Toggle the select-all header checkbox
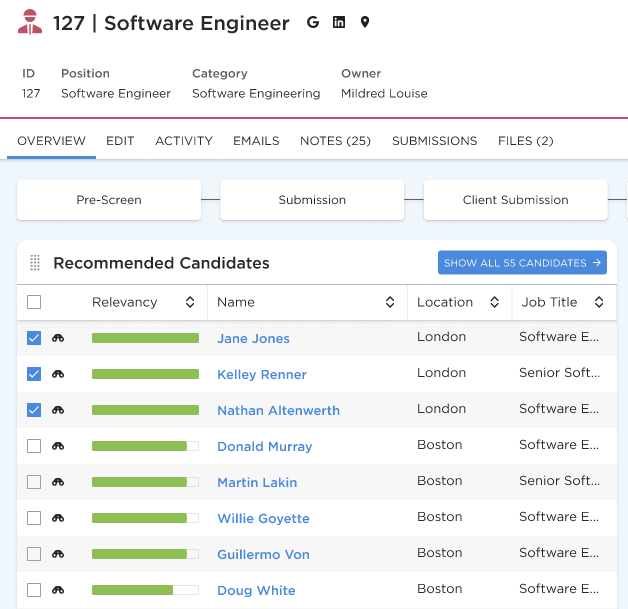This screenshot has width=628, height=609. tap(34, 302)
